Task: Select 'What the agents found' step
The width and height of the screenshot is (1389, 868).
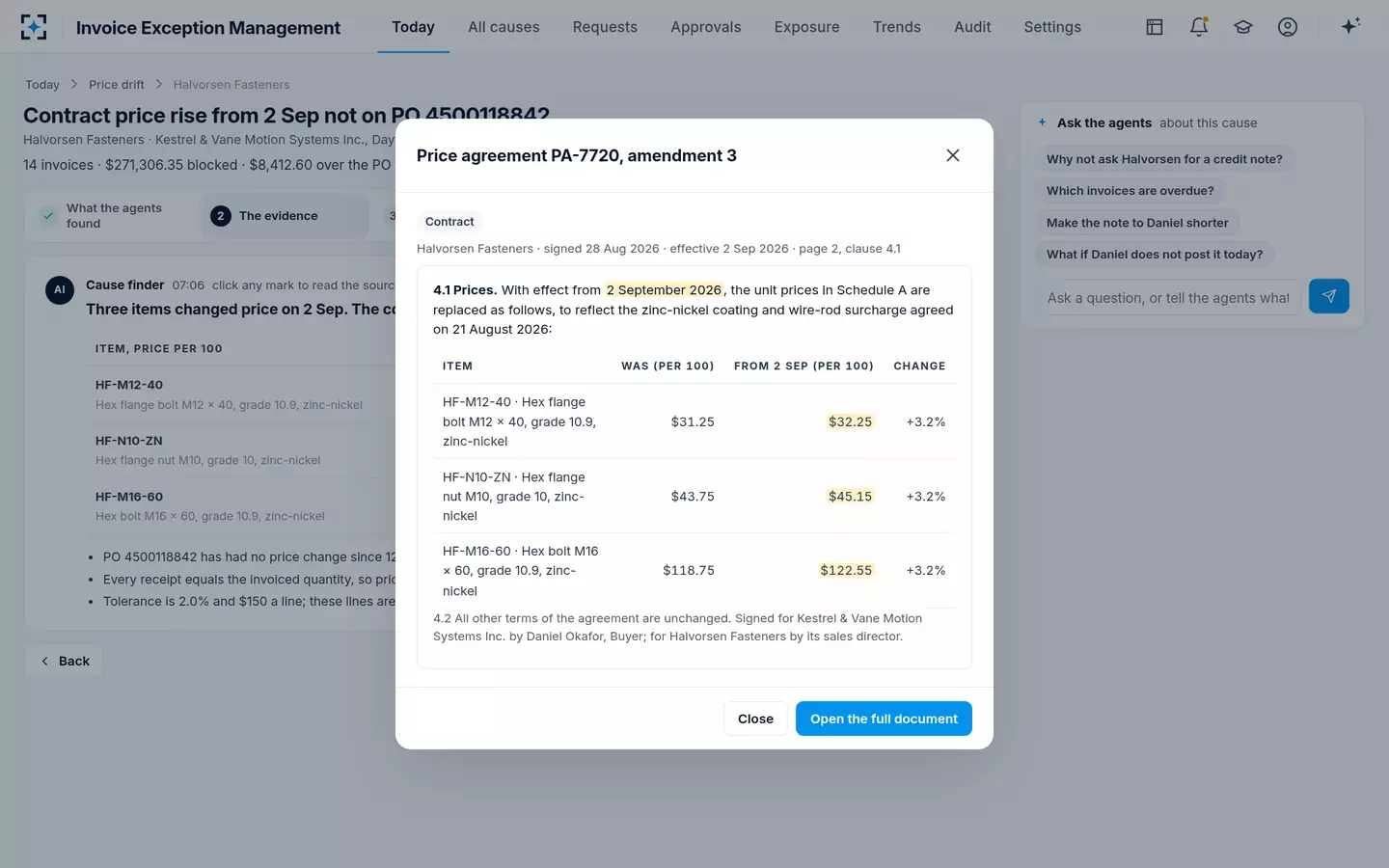Action: point(114,216)
